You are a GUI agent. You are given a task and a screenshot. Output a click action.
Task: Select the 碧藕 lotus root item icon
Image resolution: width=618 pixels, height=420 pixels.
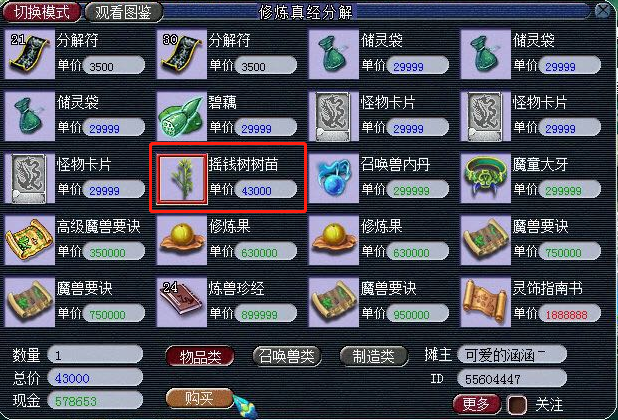182,116
